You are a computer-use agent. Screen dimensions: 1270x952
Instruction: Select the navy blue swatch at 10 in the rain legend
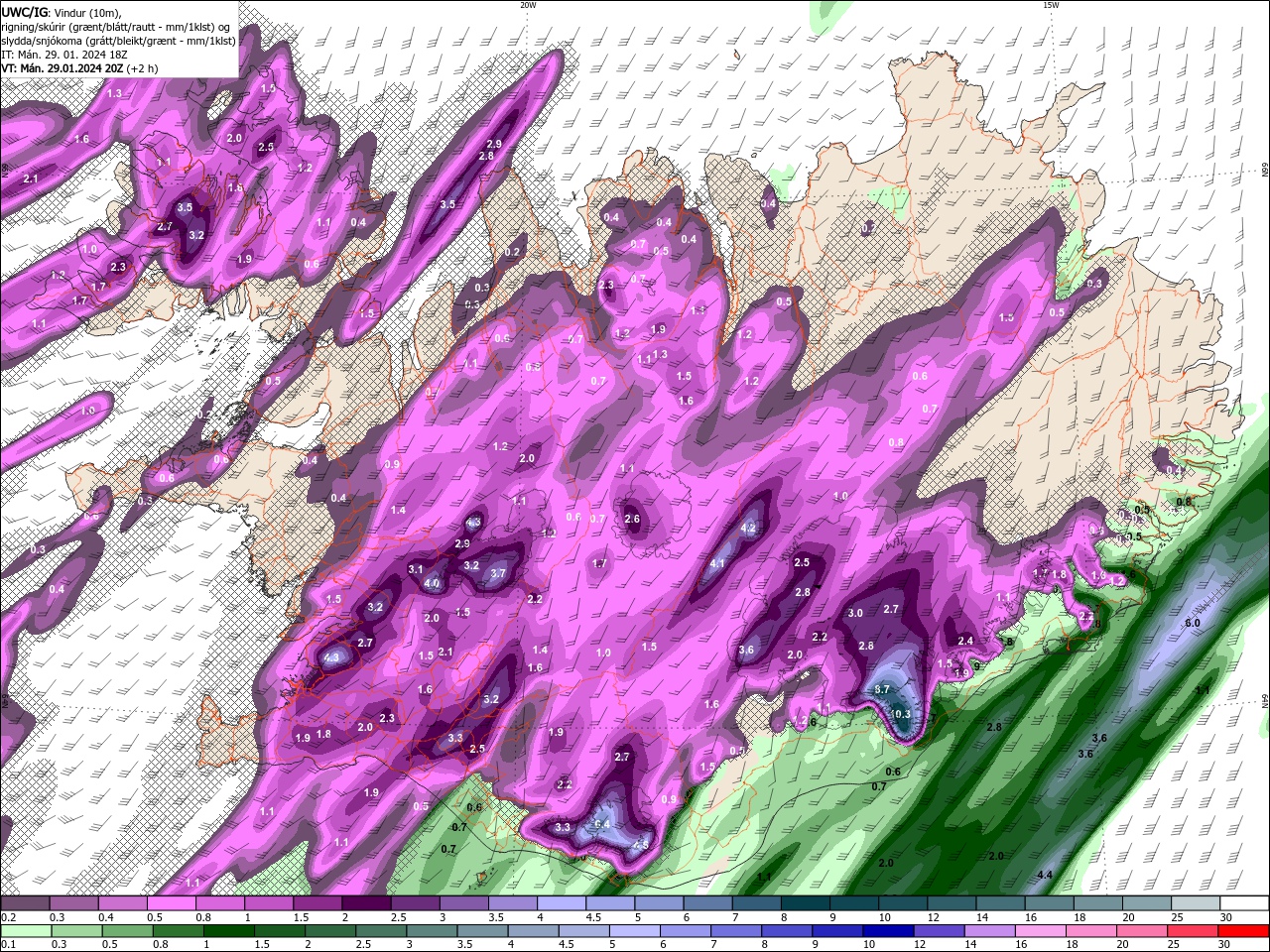887,931
